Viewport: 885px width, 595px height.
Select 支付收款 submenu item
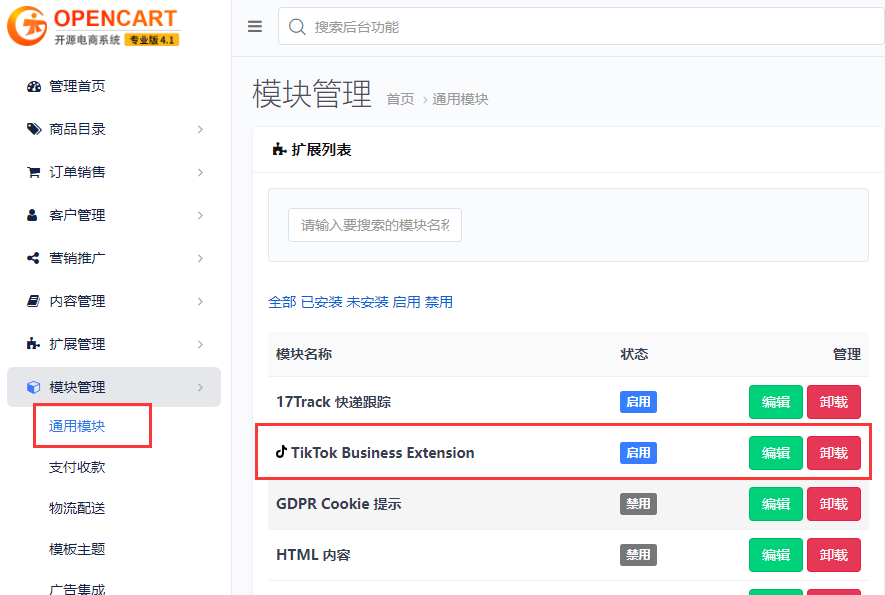[77, 467]
